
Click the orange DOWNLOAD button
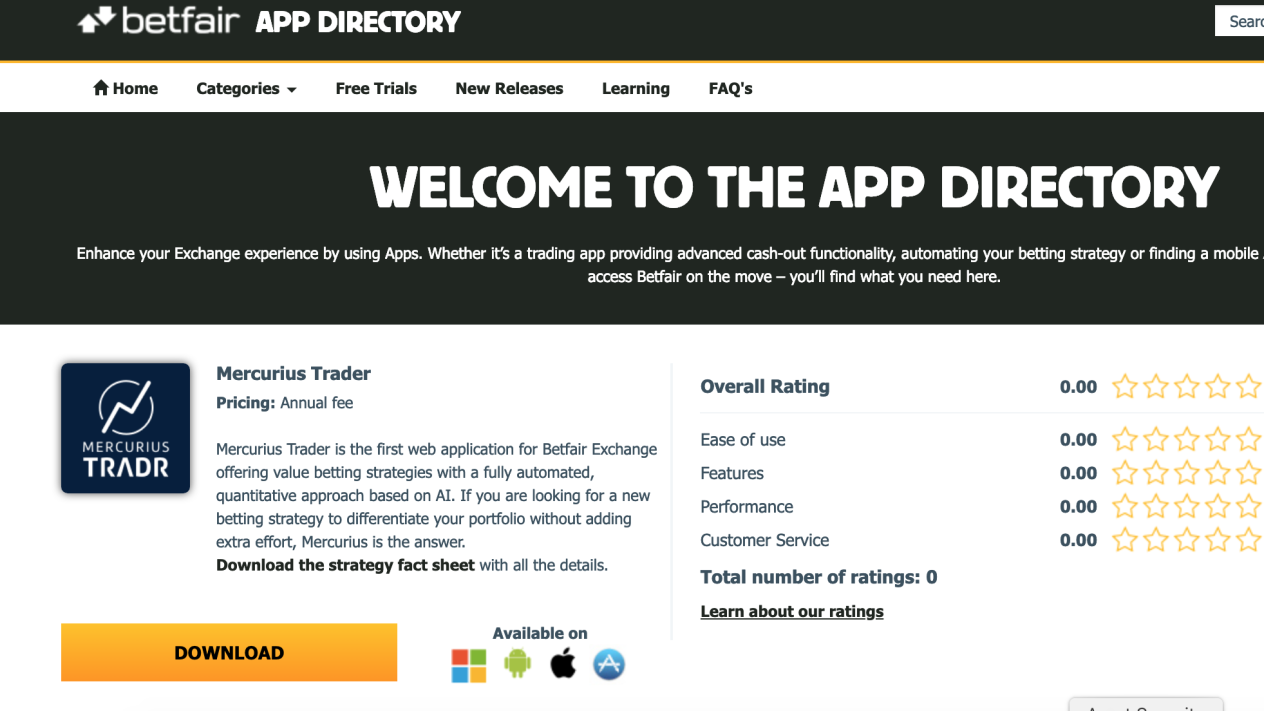coord(229,652)
